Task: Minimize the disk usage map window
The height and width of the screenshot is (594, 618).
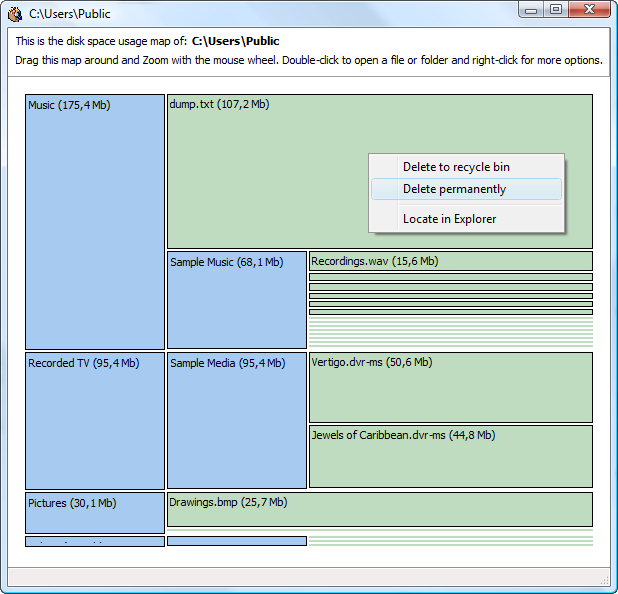Action: coord(531,10)
